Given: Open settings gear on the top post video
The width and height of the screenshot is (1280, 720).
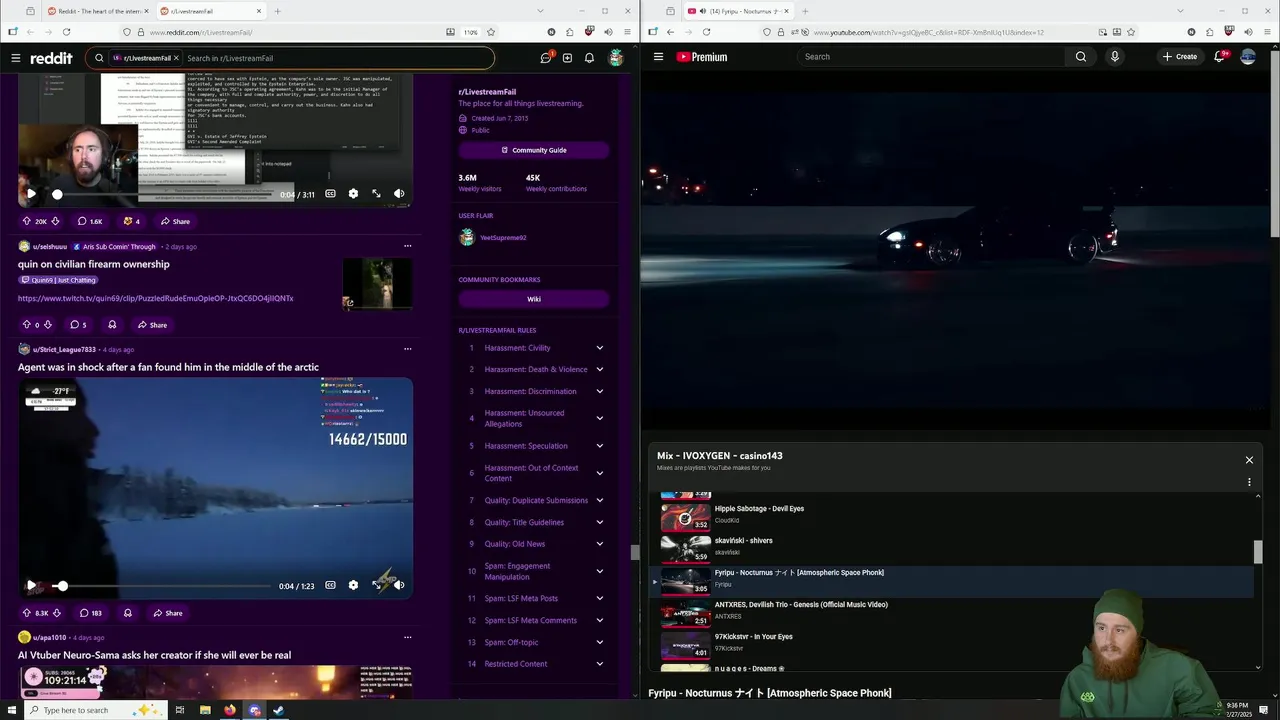Looking at the screenshot, I should point(353,194).
